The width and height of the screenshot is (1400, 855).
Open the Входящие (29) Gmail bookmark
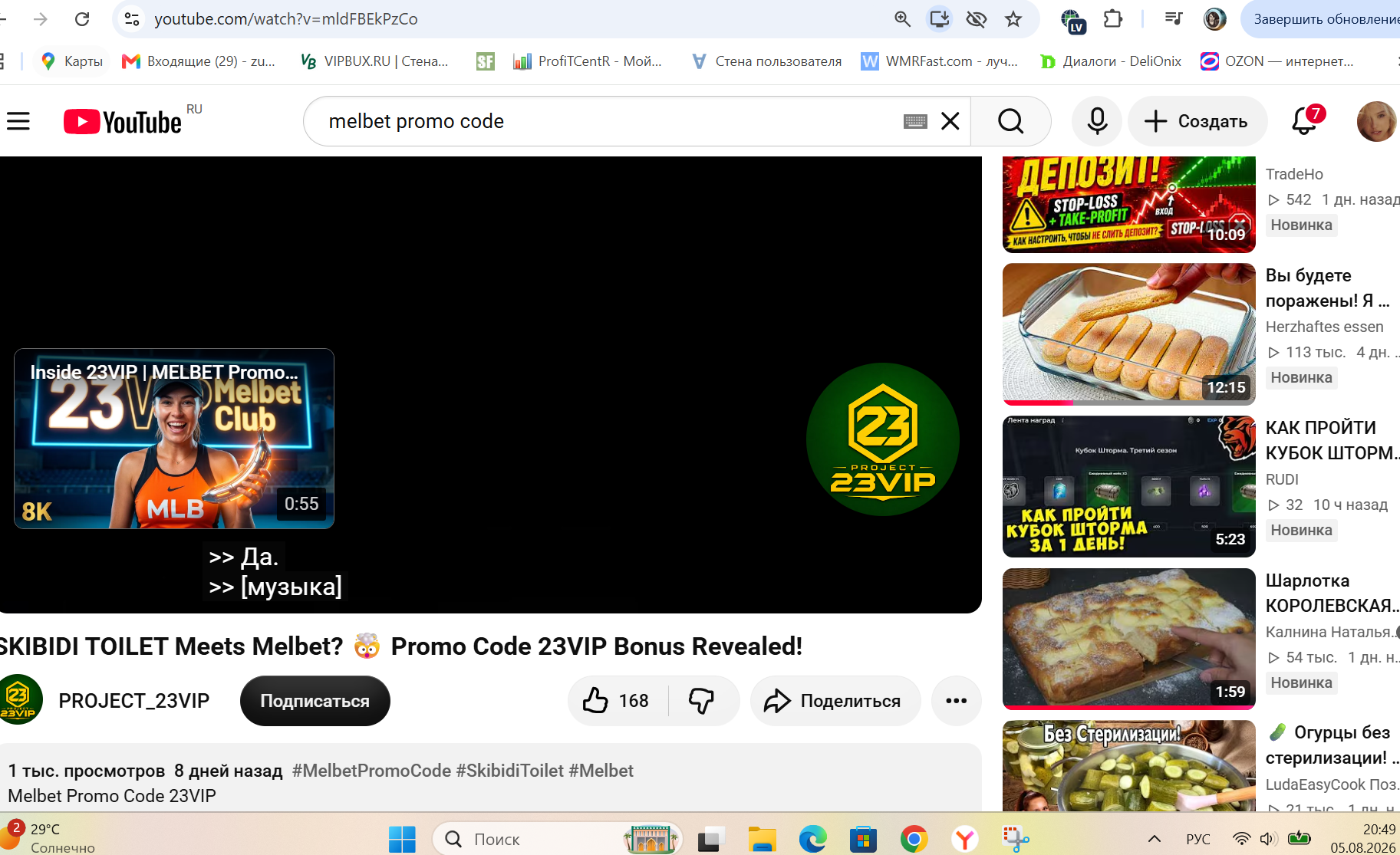[x=199, y=61]
